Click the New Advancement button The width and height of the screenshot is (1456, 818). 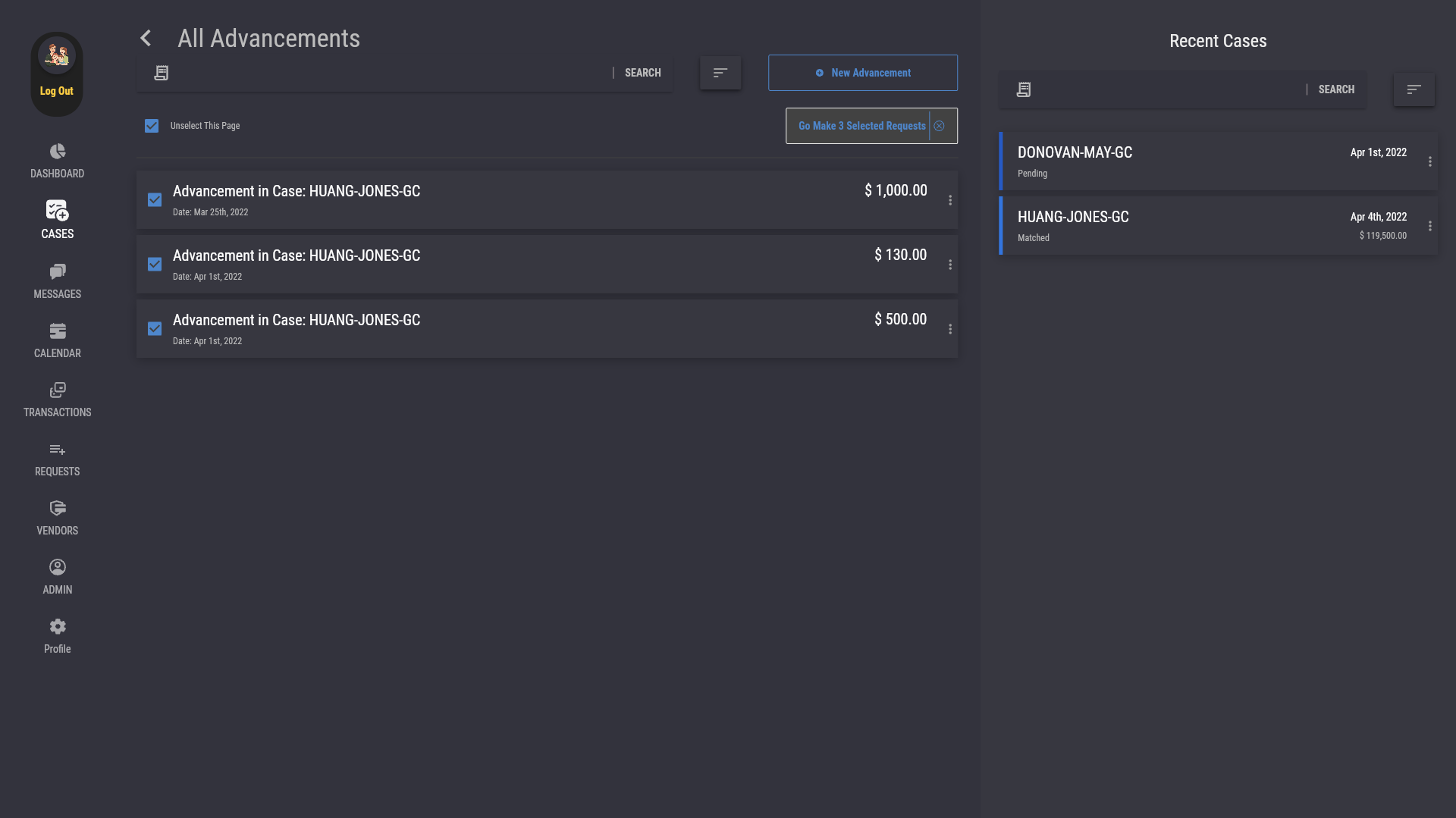pos(863,73)
